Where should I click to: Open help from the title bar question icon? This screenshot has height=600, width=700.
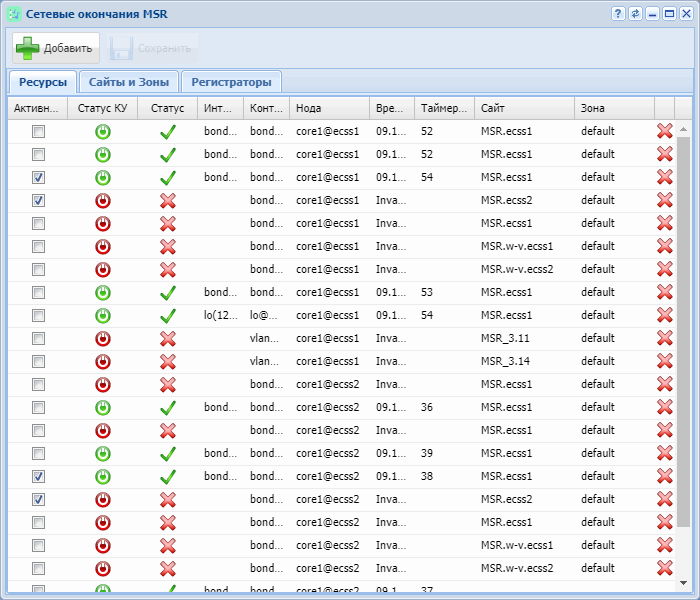[619, 13]
